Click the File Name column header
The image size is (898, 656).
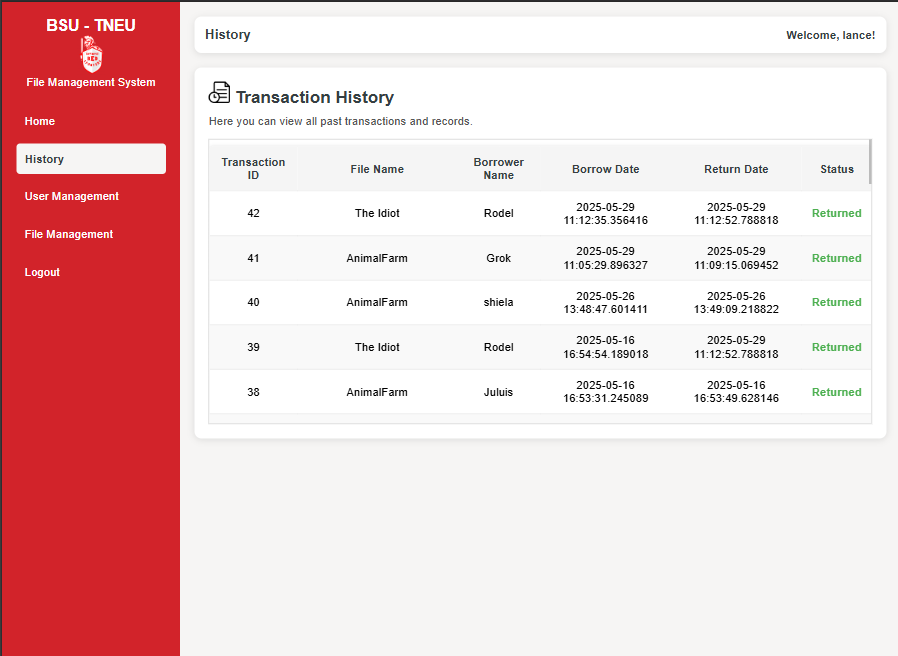[x=377, y=169]
